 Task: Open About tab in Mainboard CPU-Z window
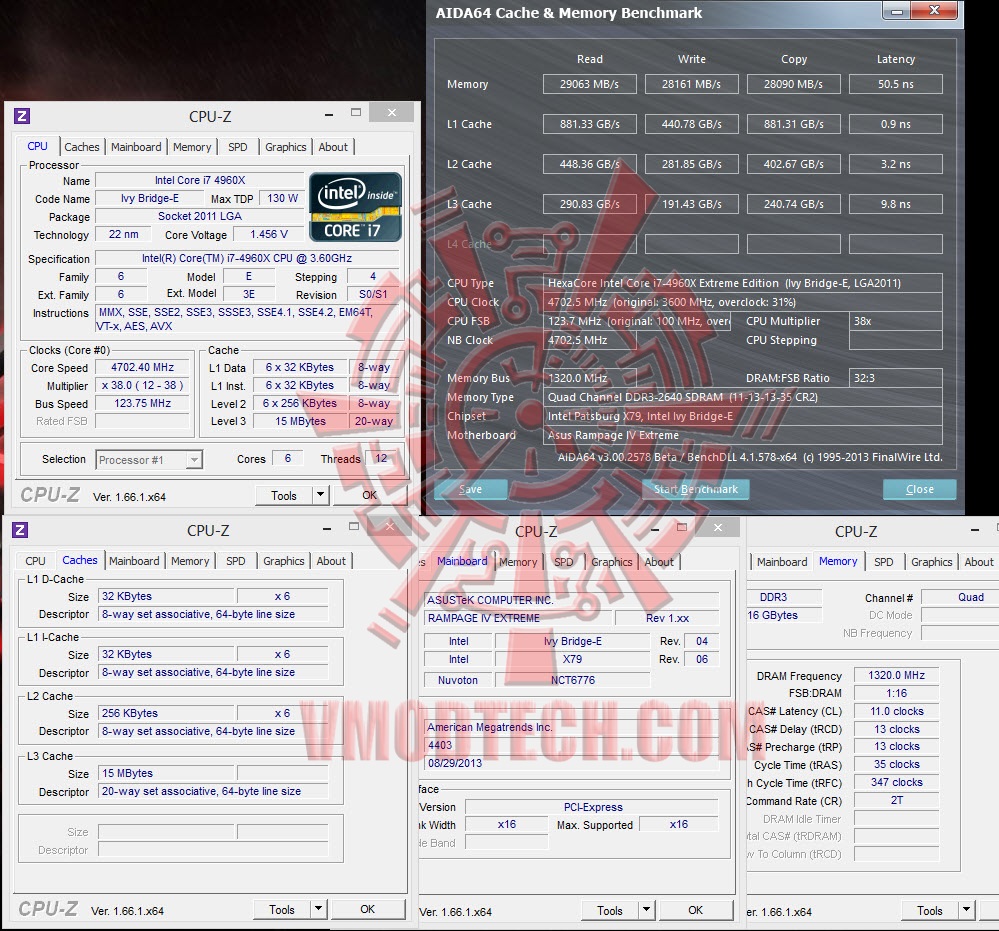pos(659,561)
